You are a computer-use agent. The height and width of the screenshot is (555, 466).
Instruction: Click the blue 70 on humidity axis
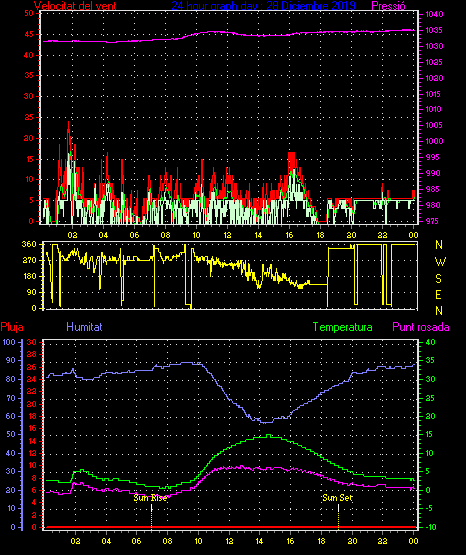pyautogui.click(x=11, y=398)
